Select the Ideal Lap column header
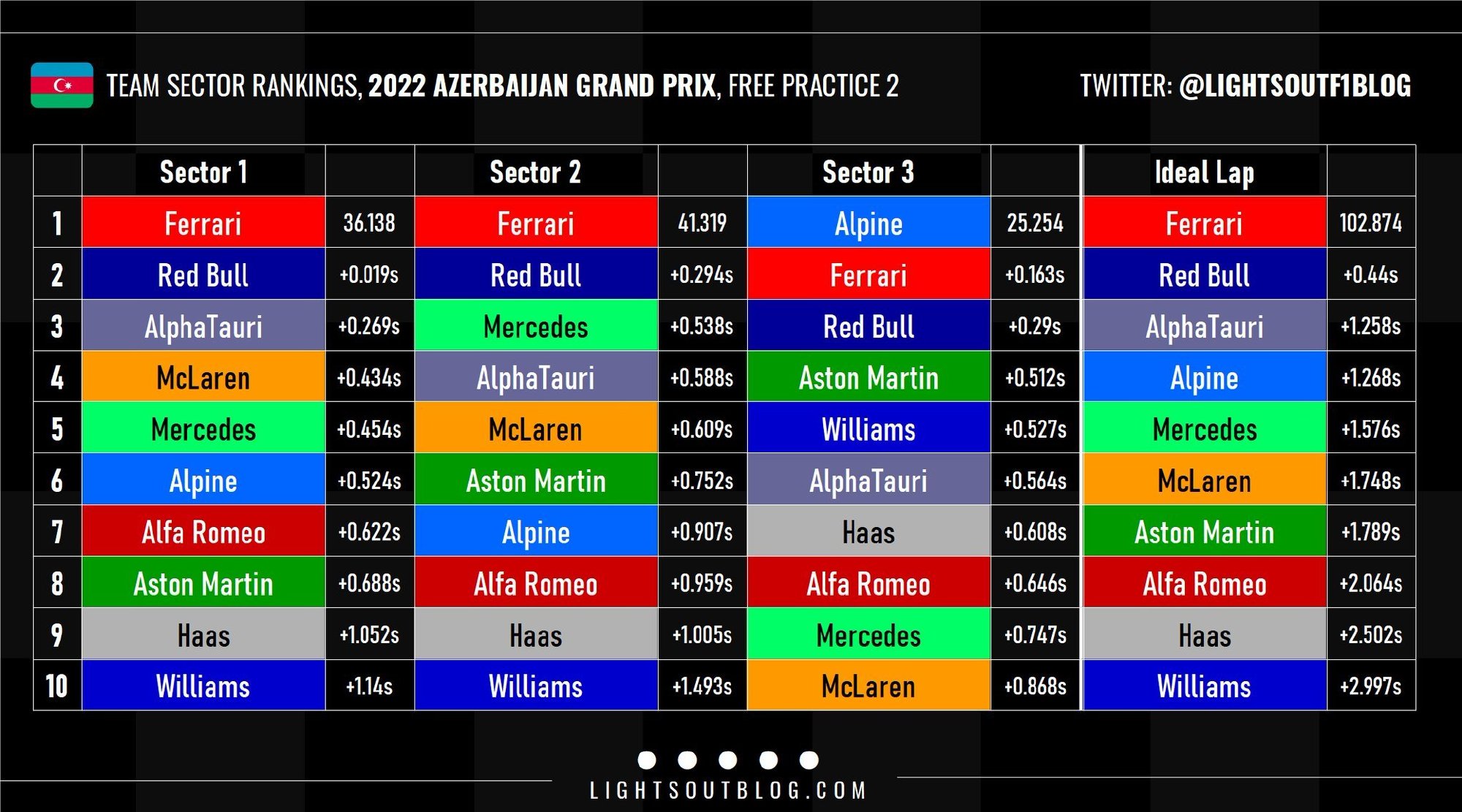This screenshot has height=812, width=1462. 1205,172
